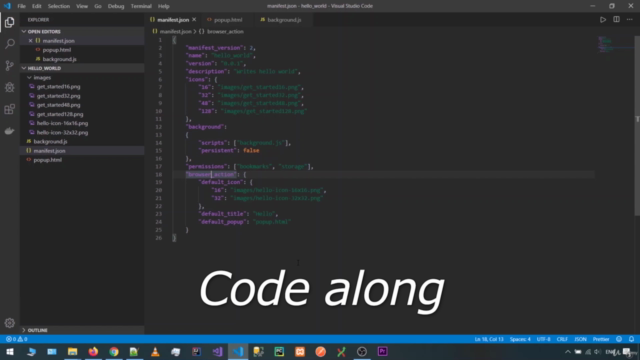The width and height of the screenshot is (640, 360).
Task: Click Ln 18, Col 13 position indicator
Action: click(x=489, y=339)
